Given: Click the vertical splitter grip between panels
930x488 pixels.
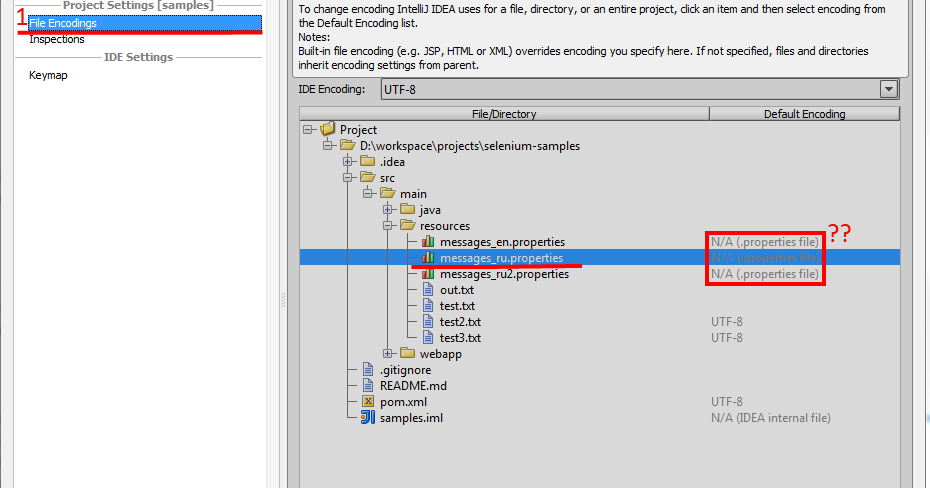Looking at the screenshot, I should pos(284,299).
